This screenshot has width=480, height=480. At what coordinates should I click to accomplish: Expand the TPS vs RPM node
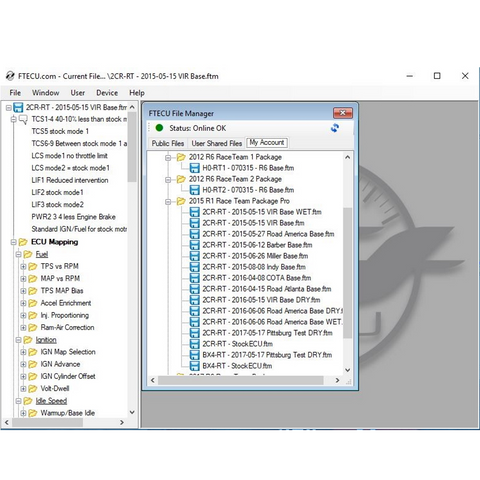(23, 266)
